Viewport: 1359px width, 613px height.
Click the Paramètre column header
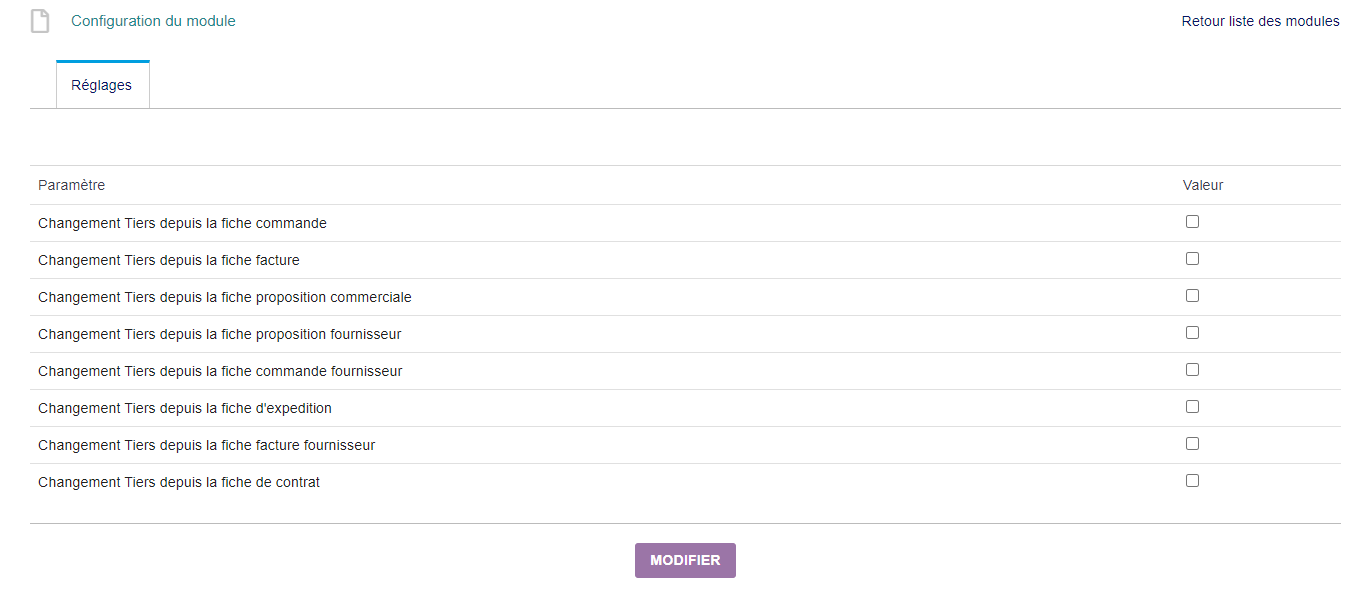coord(71,185)
